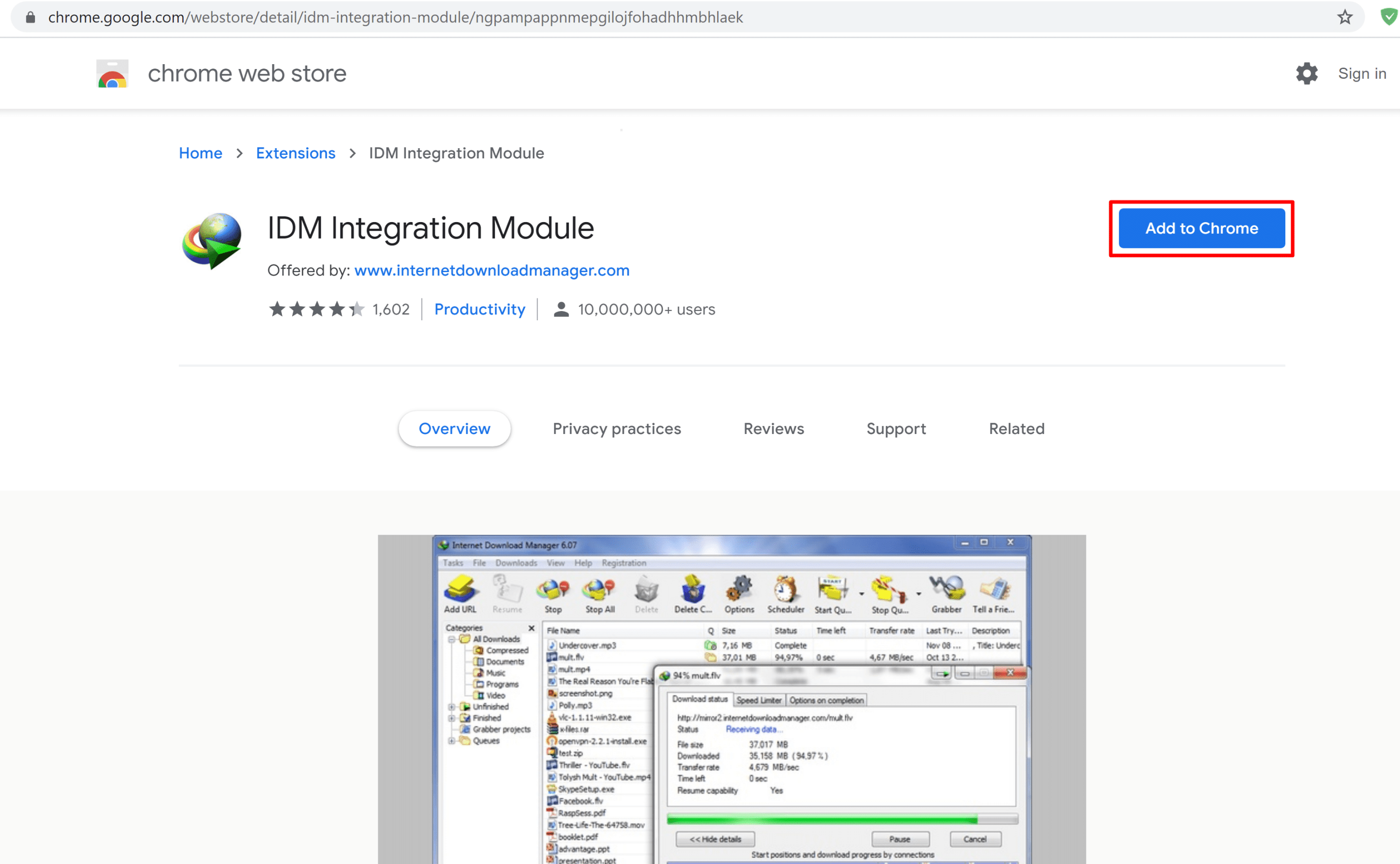This screenshot has width=1400, height=864.
Task: Click the green shield extension icon
Action: [x=1389, y=17]
